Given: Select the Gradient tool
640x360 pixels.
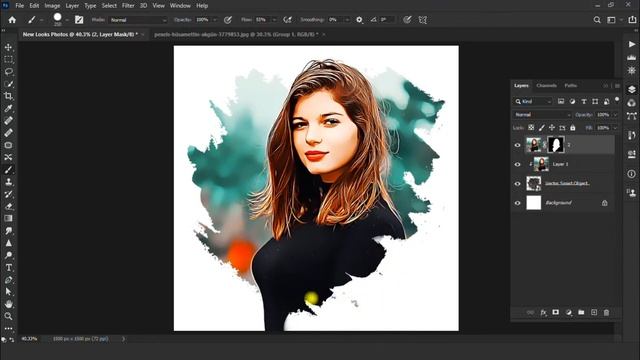Looking at the screenshot, I should pyautogui.click(x=8, y=219).
